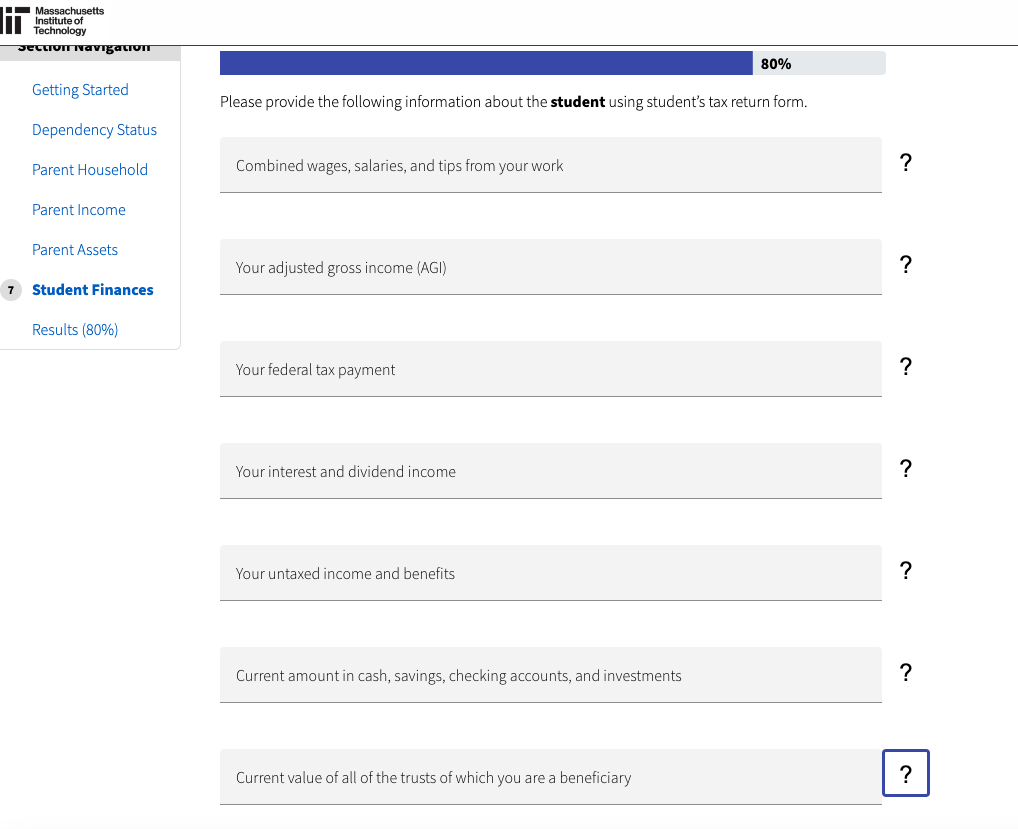Go to Getting Started section
This screenshot has height=829, width=1018.
[x=80, y=90]
